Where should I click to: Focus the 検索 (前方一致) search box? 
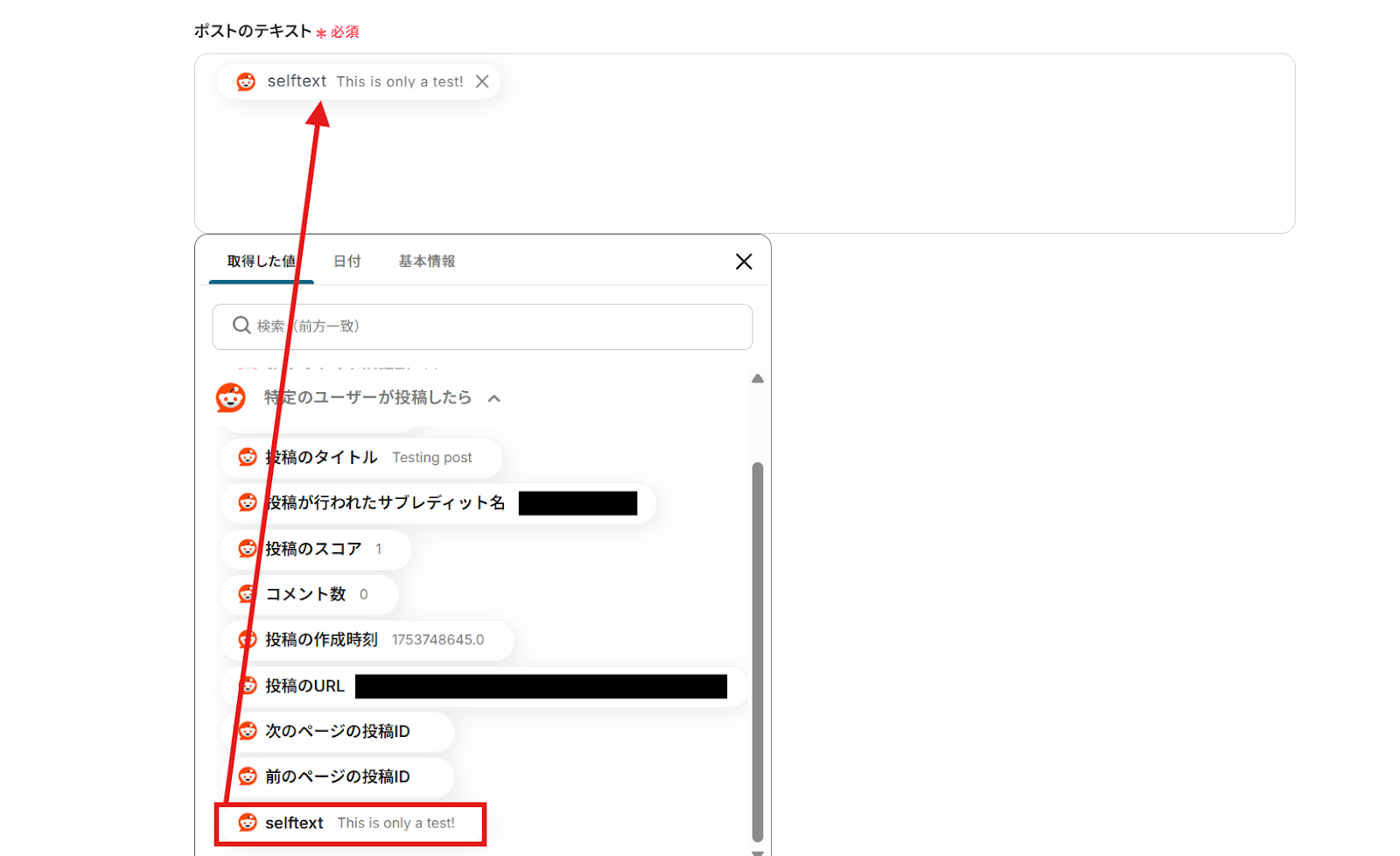[482, 326]
